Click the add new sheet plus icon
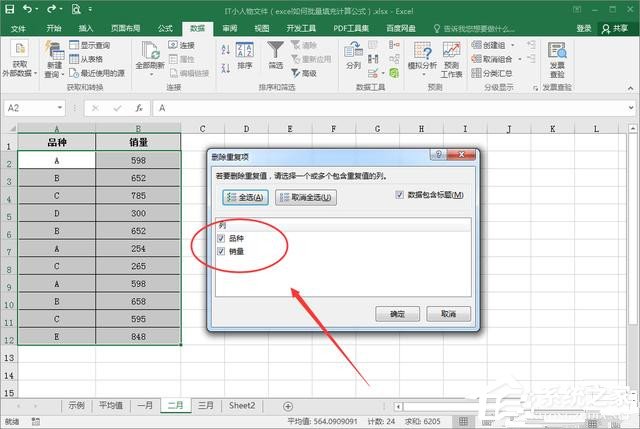640x429 pixels. pos(288,406)
